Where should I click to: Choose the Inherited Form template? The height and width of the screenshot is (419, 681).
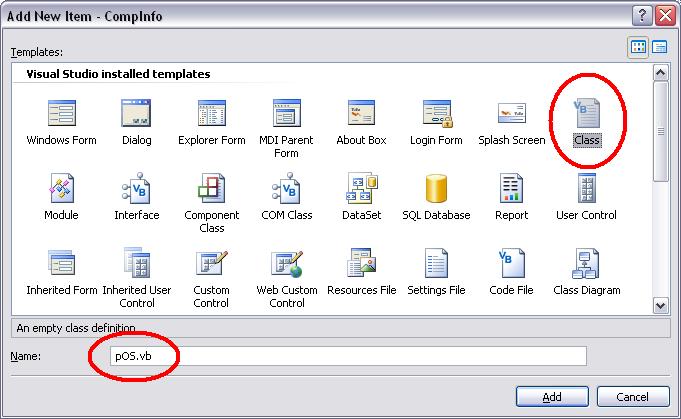click(x=62, y=271)
